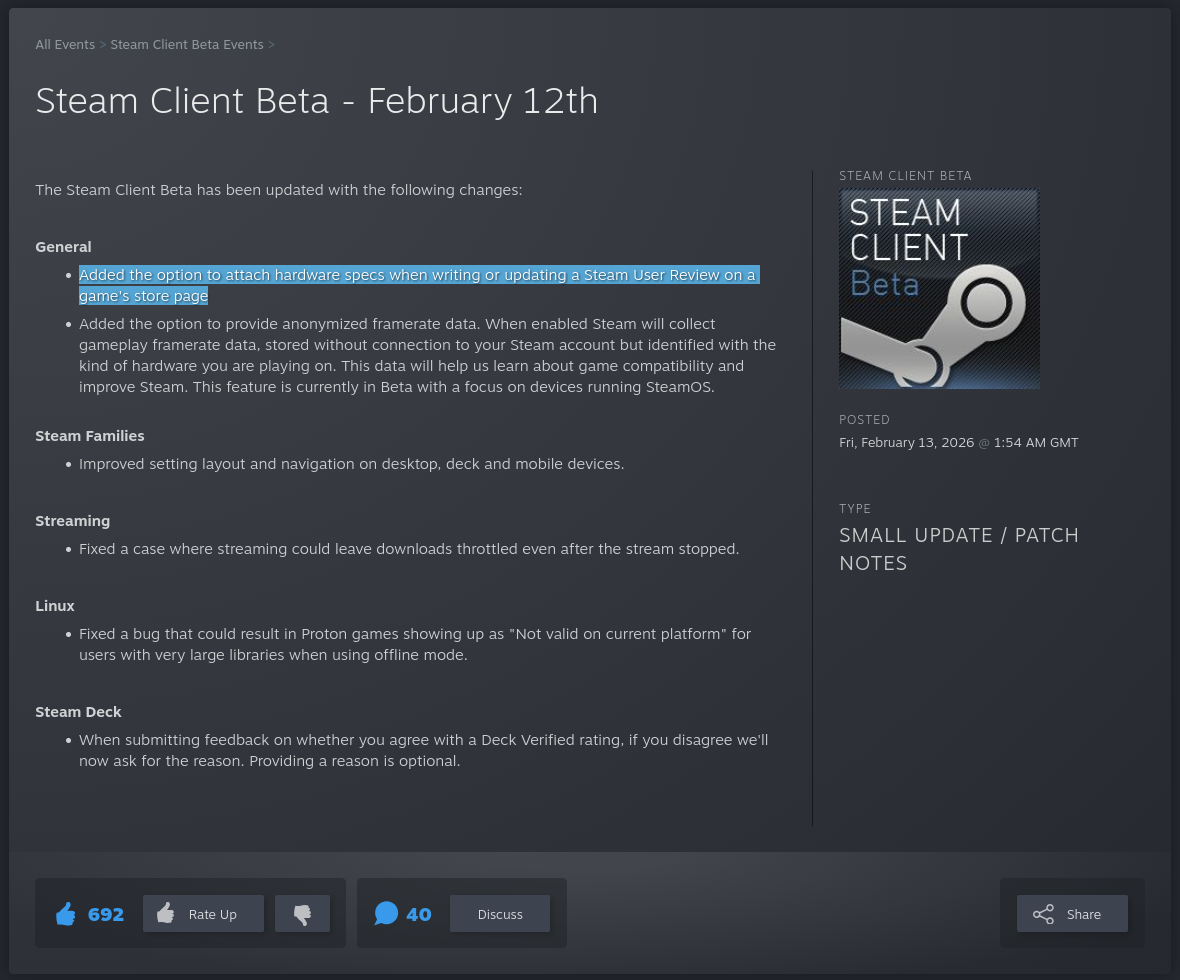Viewport: 1180px width, 980px height.
Task: Open the Discuss button
Action: click(500, 914)
